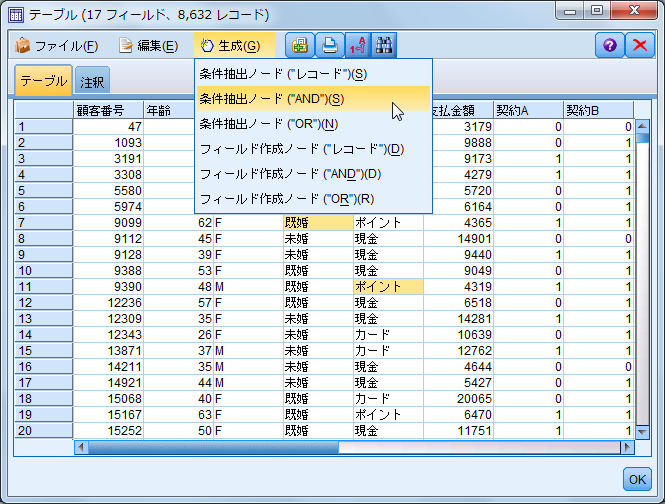Select row header 7
Image resolution: width=665 pixels, height=504 pixels.
[43, 223]
